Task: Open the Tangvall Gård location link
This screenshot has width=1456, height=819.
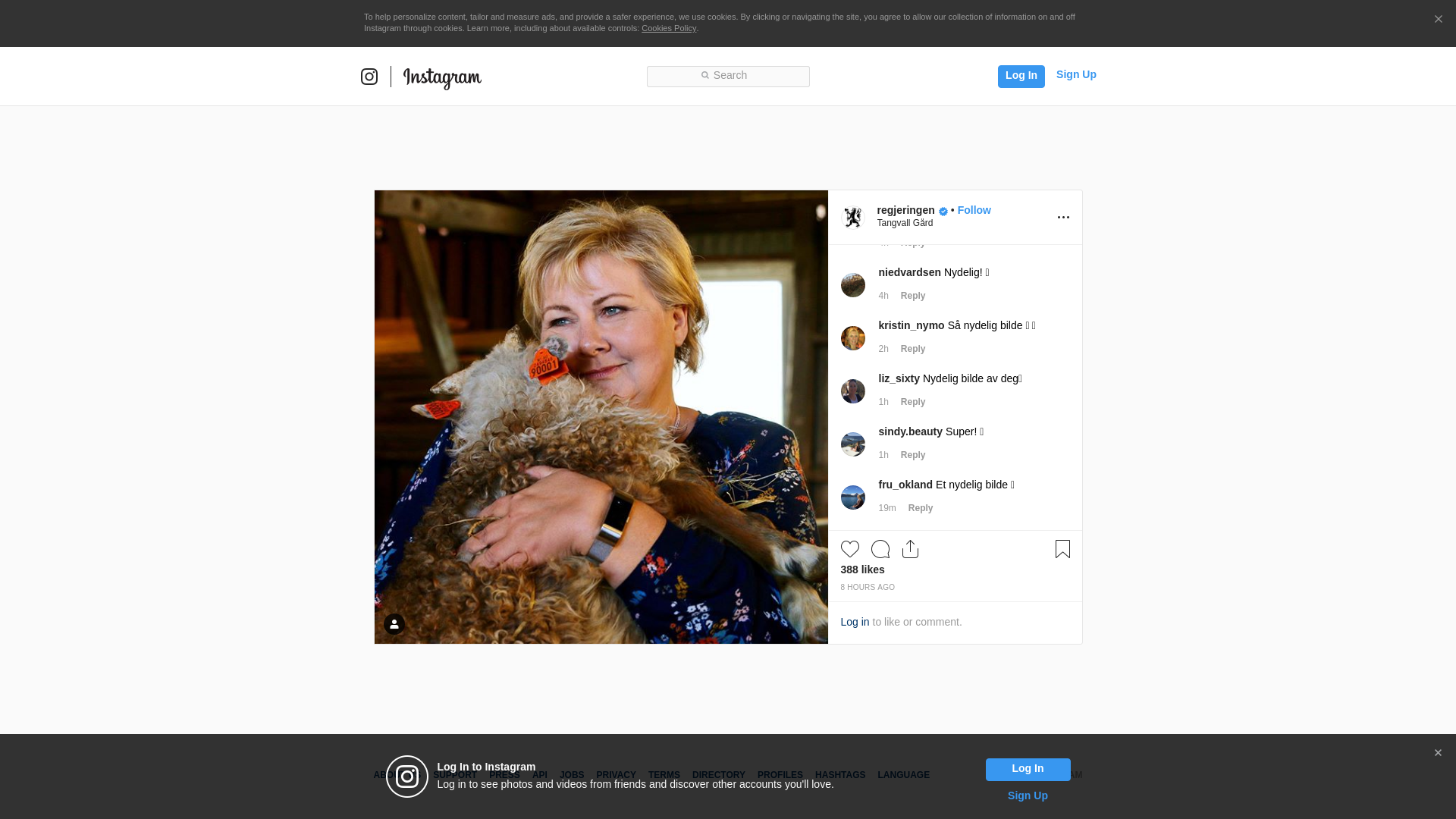Action: (905, 223)
